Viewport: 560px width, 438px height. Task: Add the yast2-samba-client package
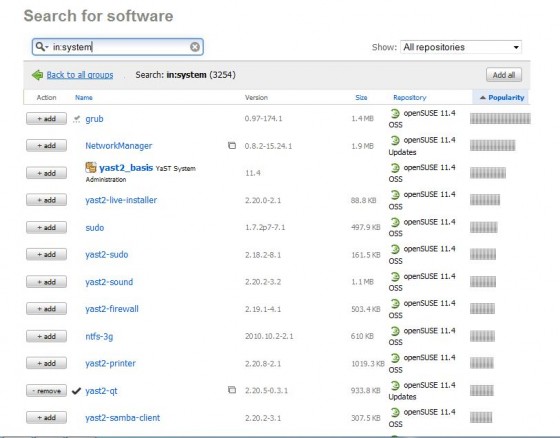46,417
